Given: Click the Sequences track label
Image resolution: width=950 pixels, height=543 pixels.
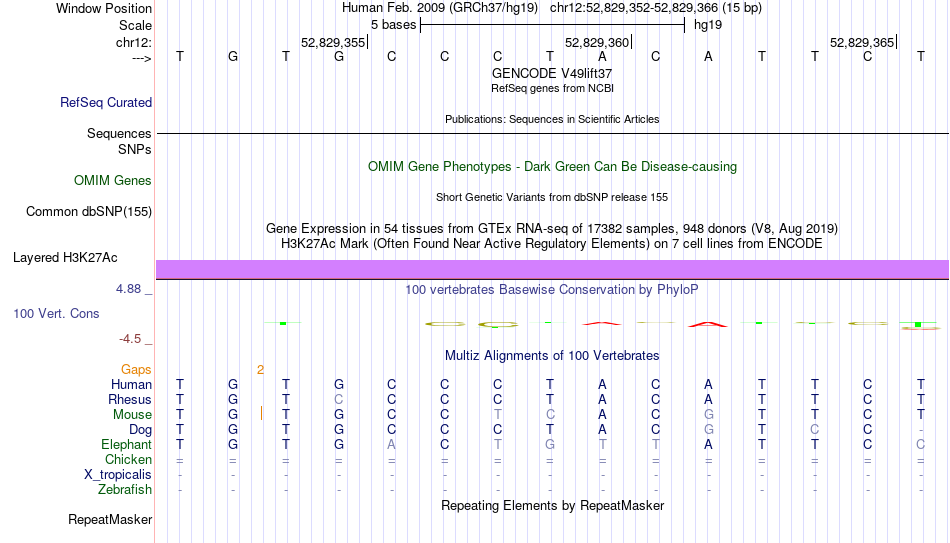Looking at the screenshot, I should click(x=119, y=133).
